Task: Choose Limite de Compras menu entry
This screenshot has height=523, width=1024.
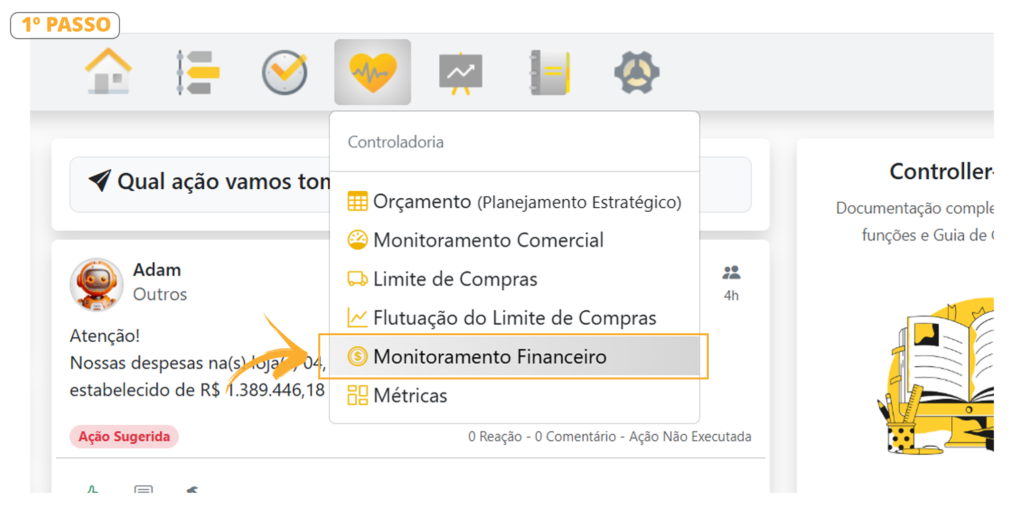Action: pos(455,279)
